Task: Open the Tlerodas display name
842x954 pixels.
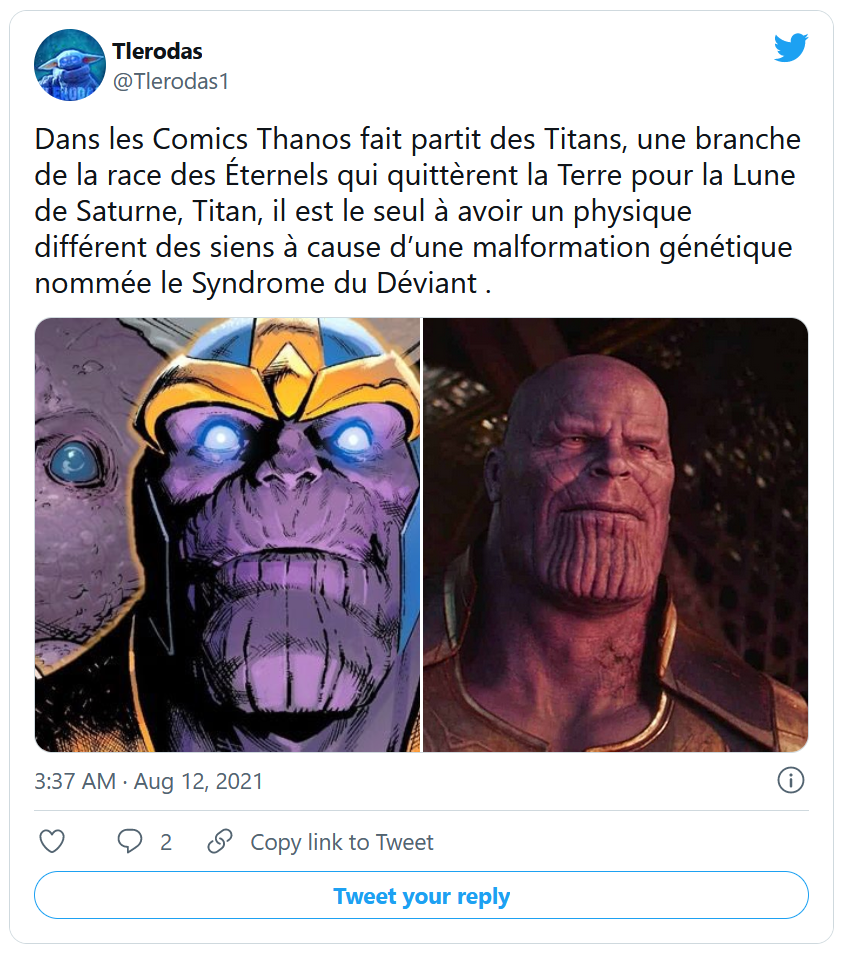Action: [x=158, y=51]
